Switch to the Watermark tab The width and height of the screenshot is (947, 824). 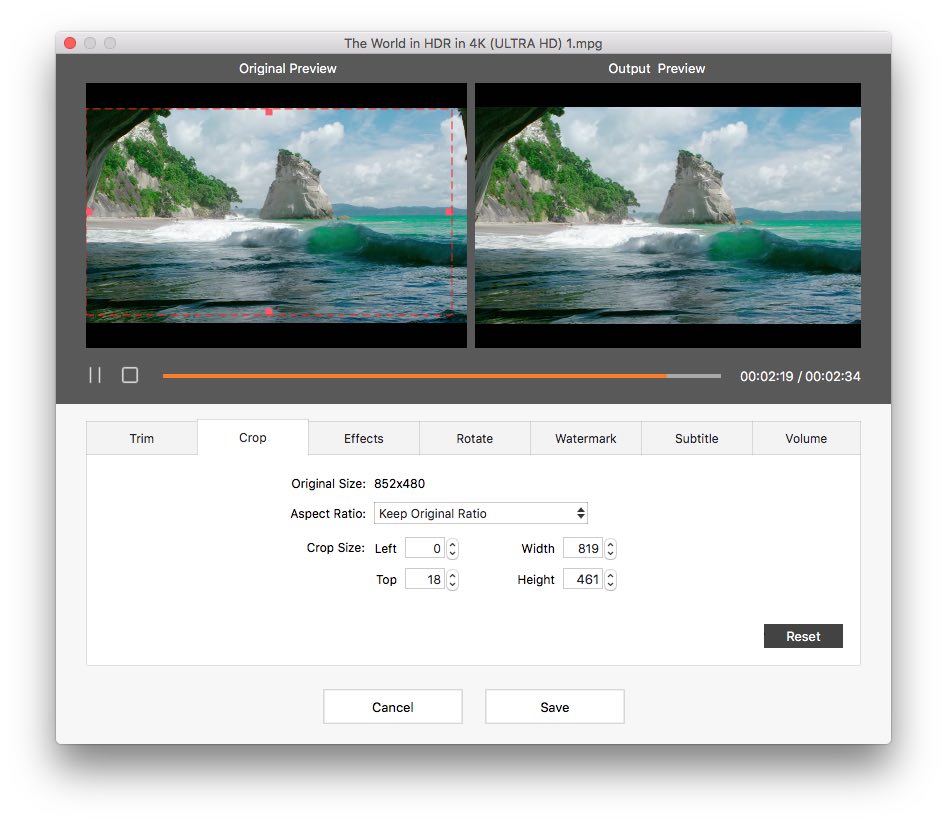click(x=586, y=438)
